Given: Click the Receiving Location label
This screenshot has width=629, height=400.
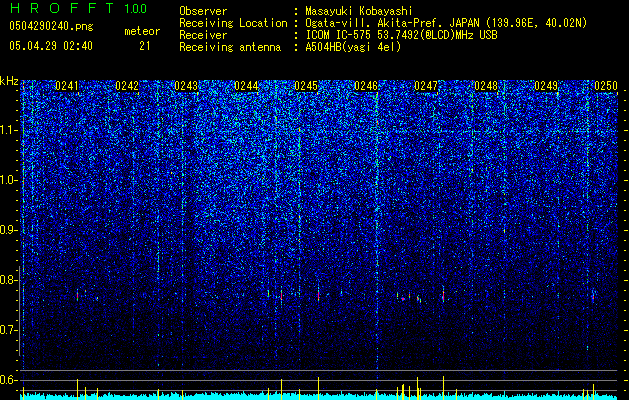Looking at the screenshot, I should tap(233, 23).
